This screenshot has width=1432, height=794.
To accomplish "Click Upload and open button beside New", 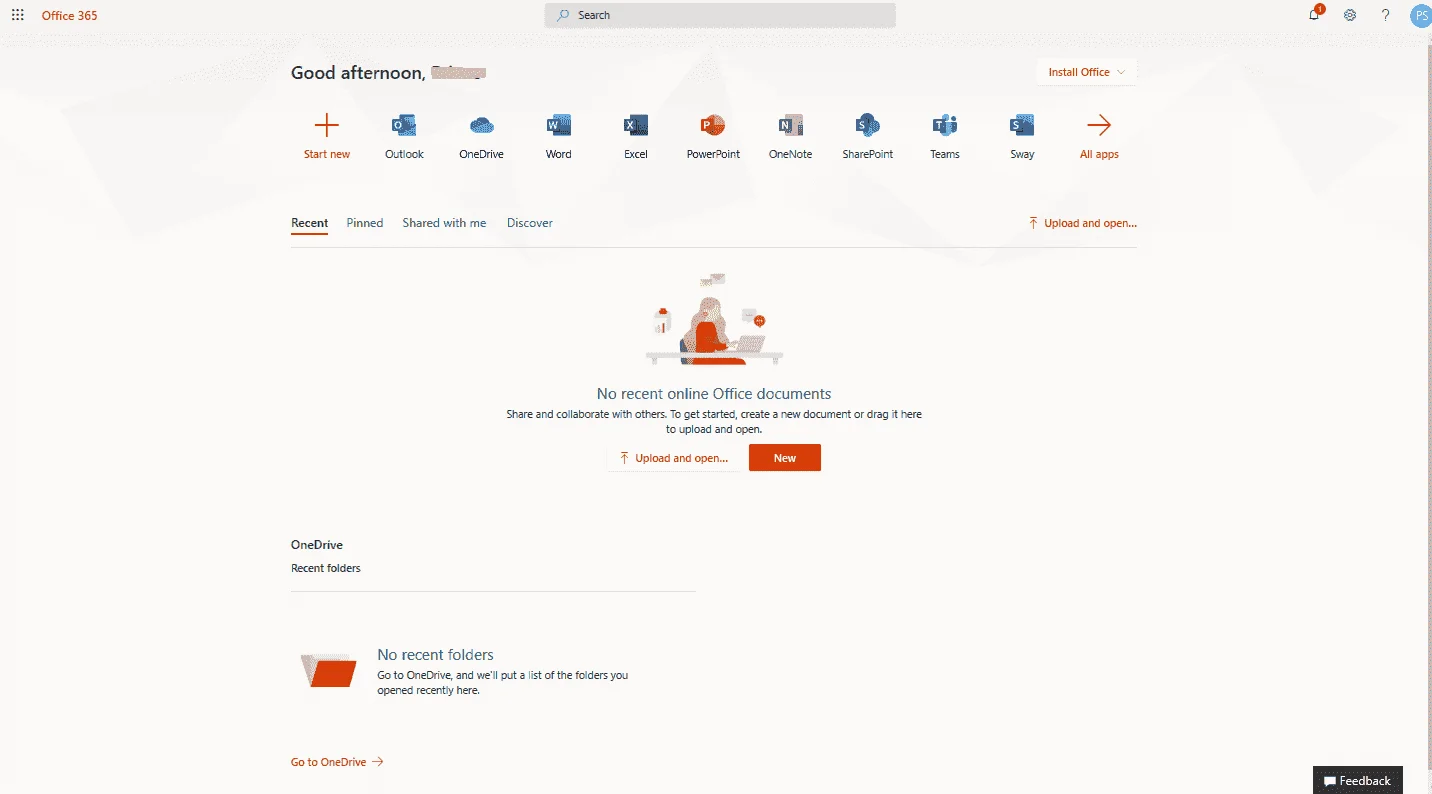I will tap(674, 458).
